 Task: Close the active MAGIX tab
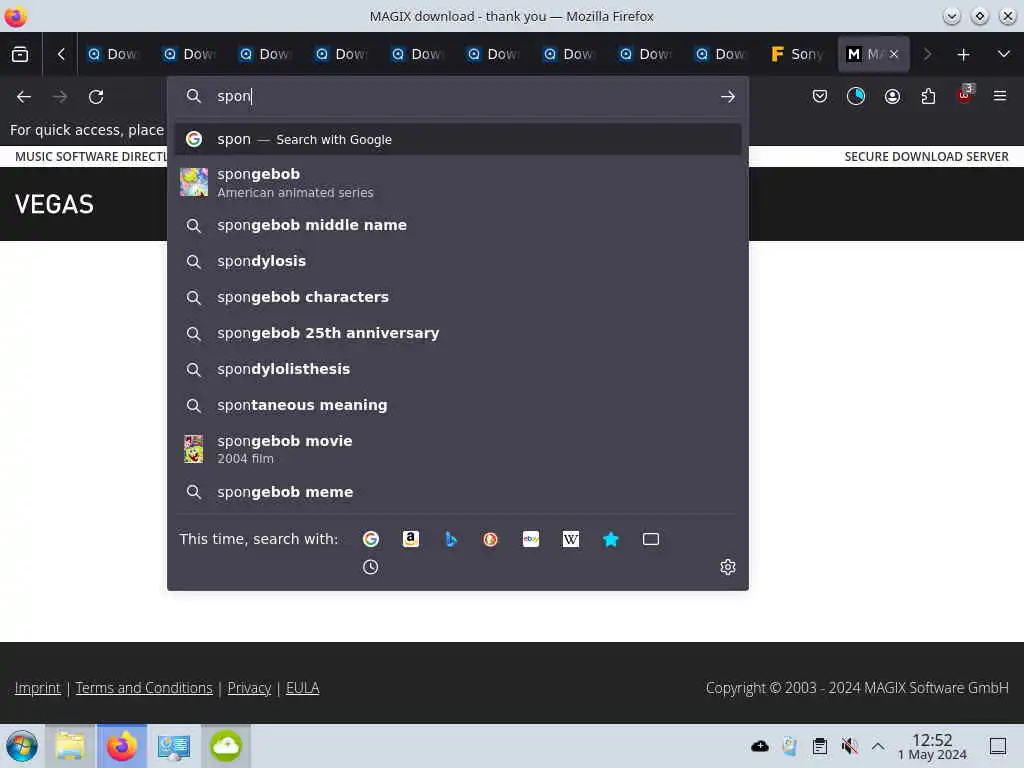pos(894,54)
